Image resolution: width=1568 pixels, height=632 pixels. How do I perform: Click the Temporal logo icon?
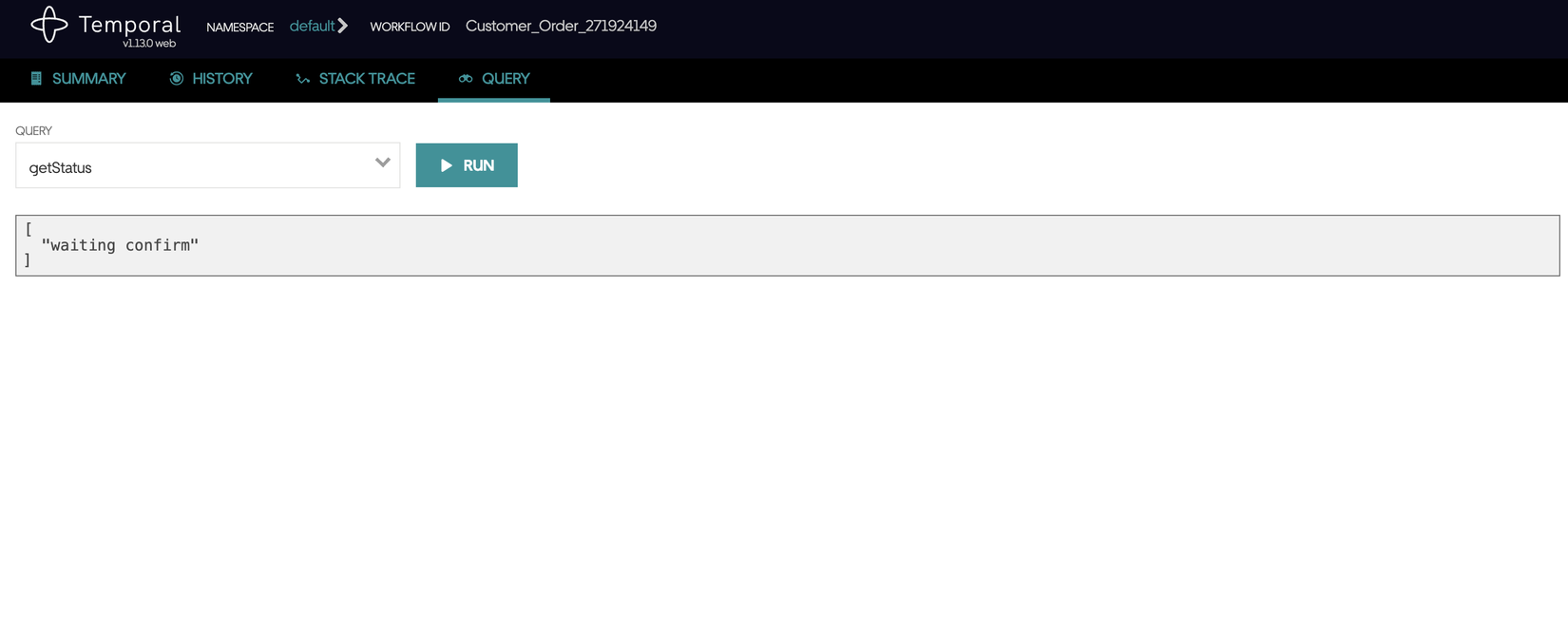click(49, 25)
